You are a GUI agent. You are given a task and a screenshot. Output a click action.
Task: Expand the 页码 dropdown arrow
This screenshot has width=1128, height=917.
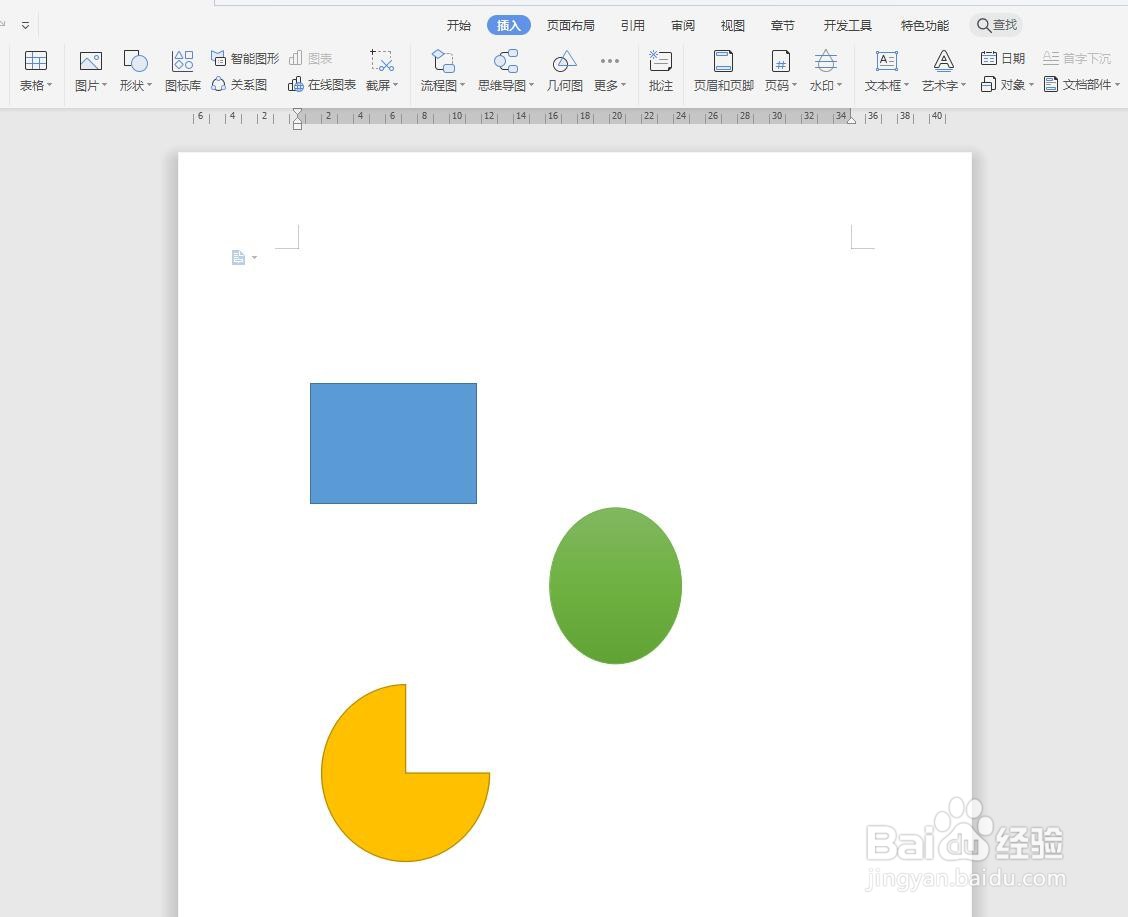794,85
